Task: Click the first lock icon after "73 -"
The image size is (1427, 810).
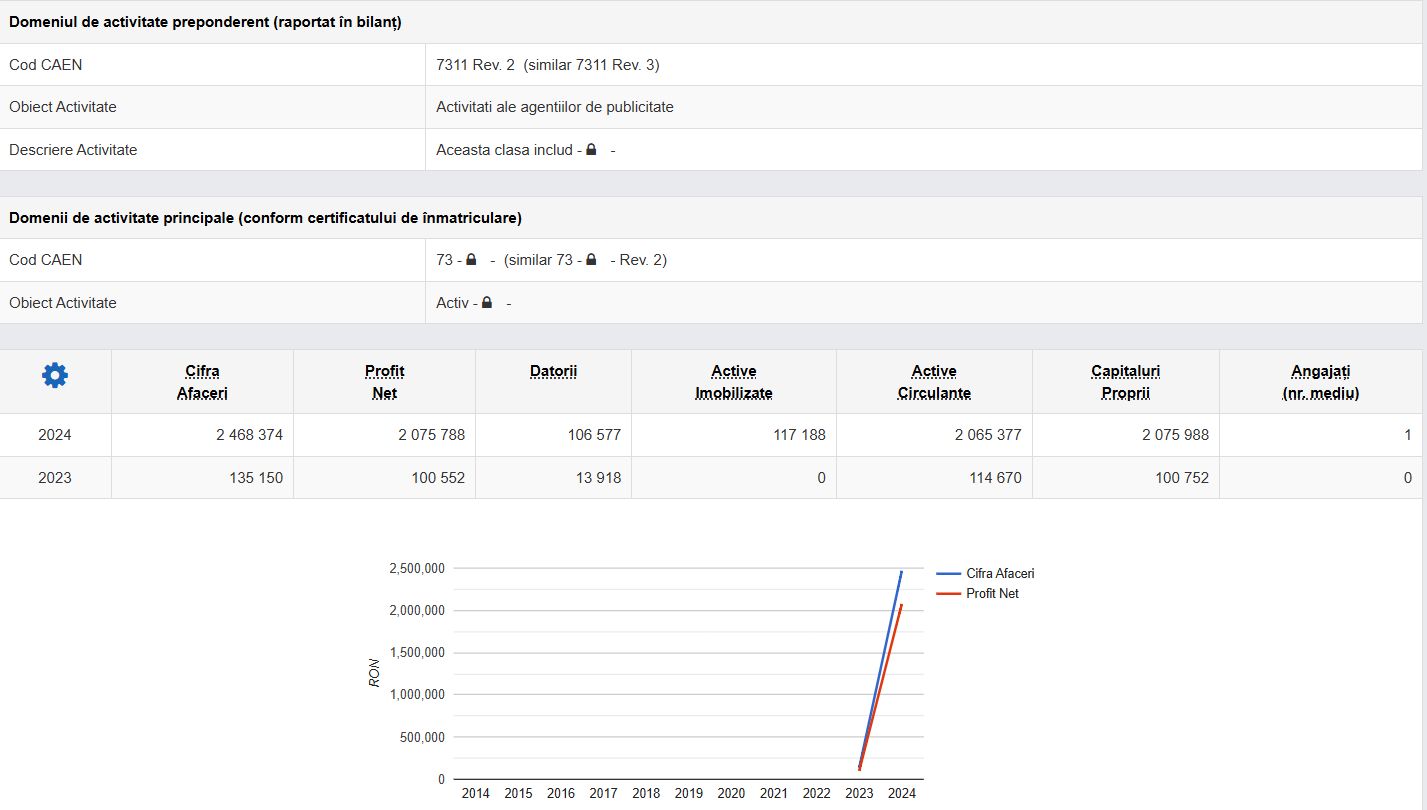Action: (x=471, y=260)
